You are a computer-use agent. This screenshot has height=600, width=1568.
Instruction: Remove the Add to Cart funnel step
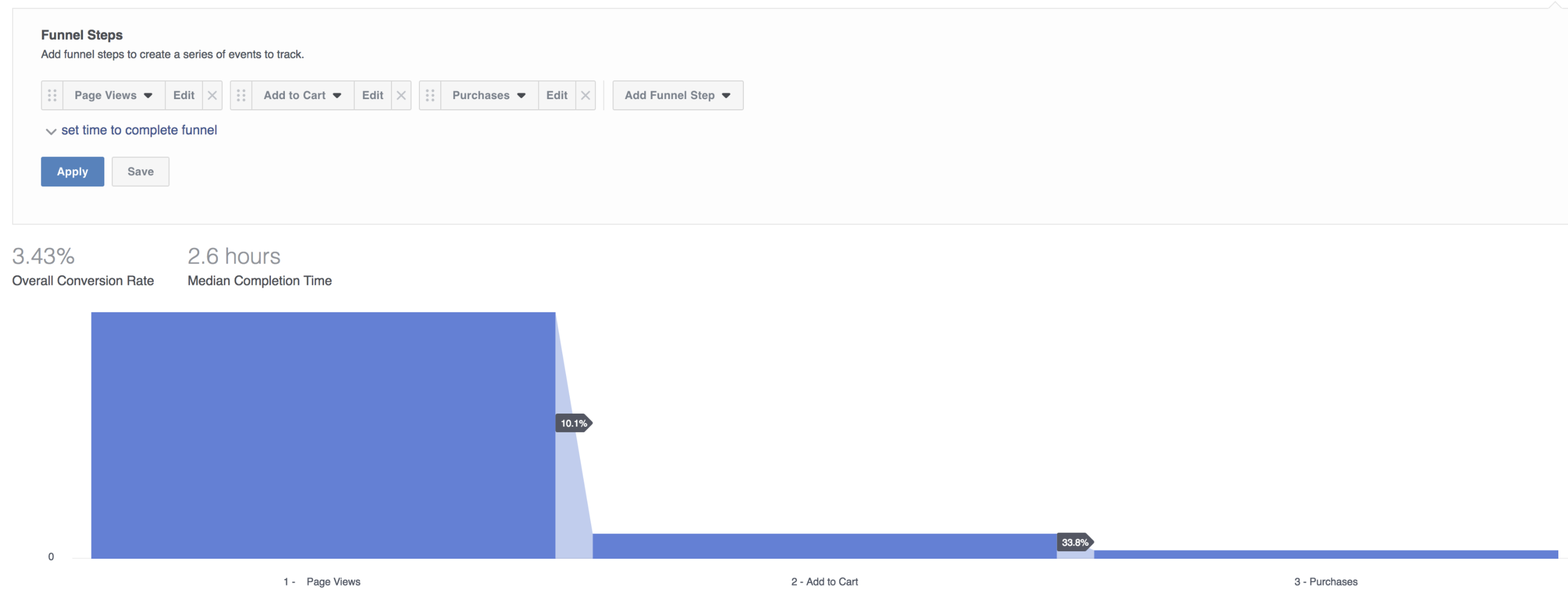[x=401, y=96]
